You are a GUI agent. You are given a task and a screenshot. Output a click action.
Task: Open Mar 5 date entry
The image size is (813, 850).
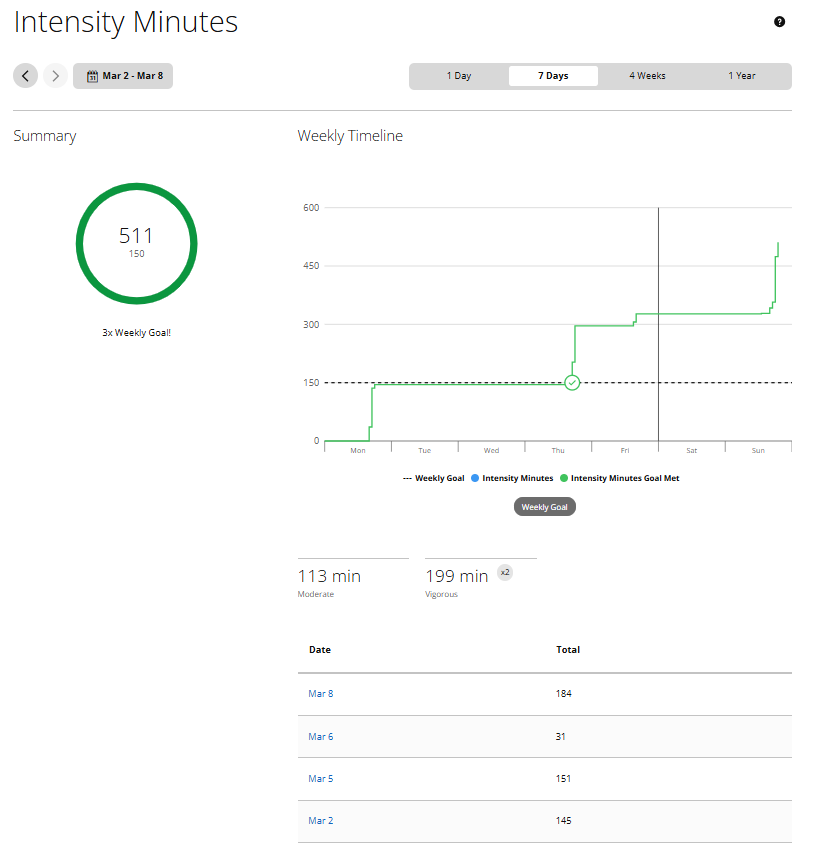click(x=320, y=778)
